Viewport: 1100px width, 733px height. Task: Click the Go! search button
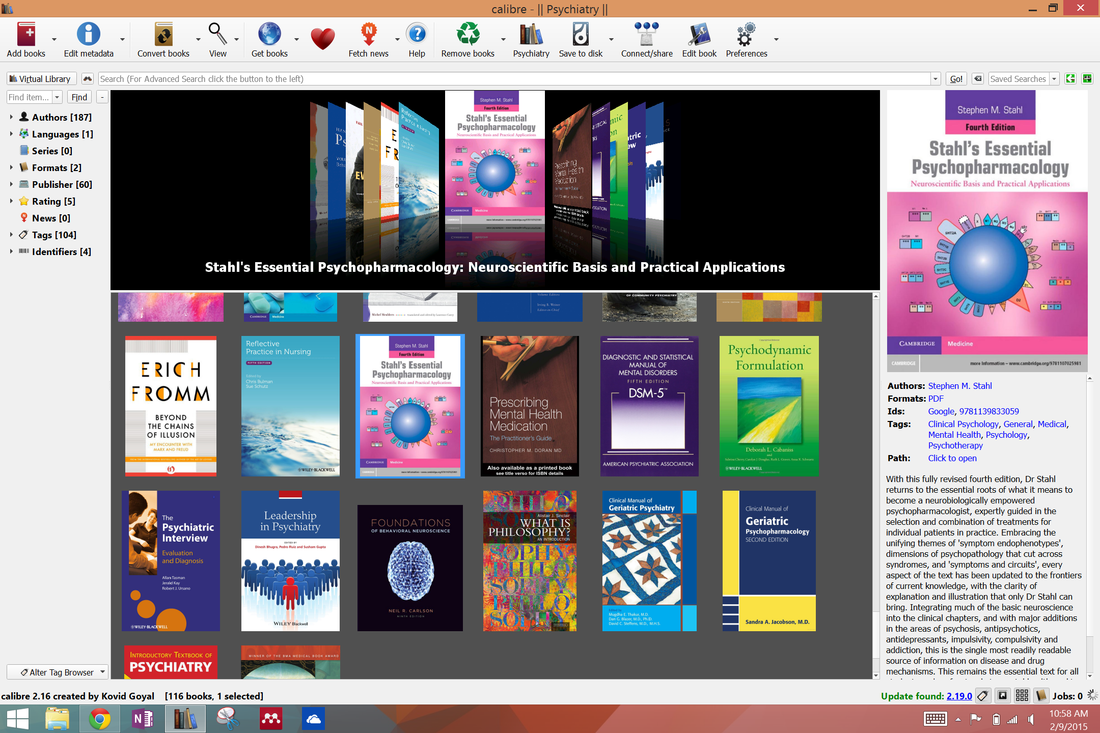pyautogui.click(x=955, y=79)
